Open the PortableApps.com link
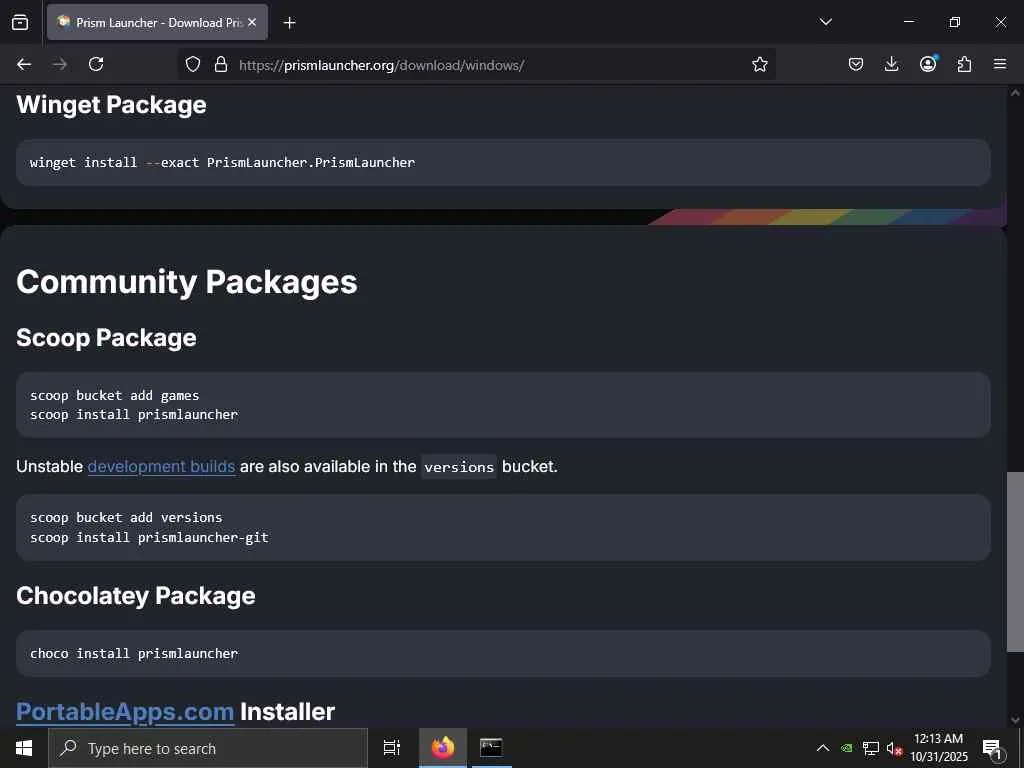Image resolution: width=1024 pixels, height=768 pixels. (125, 712)
